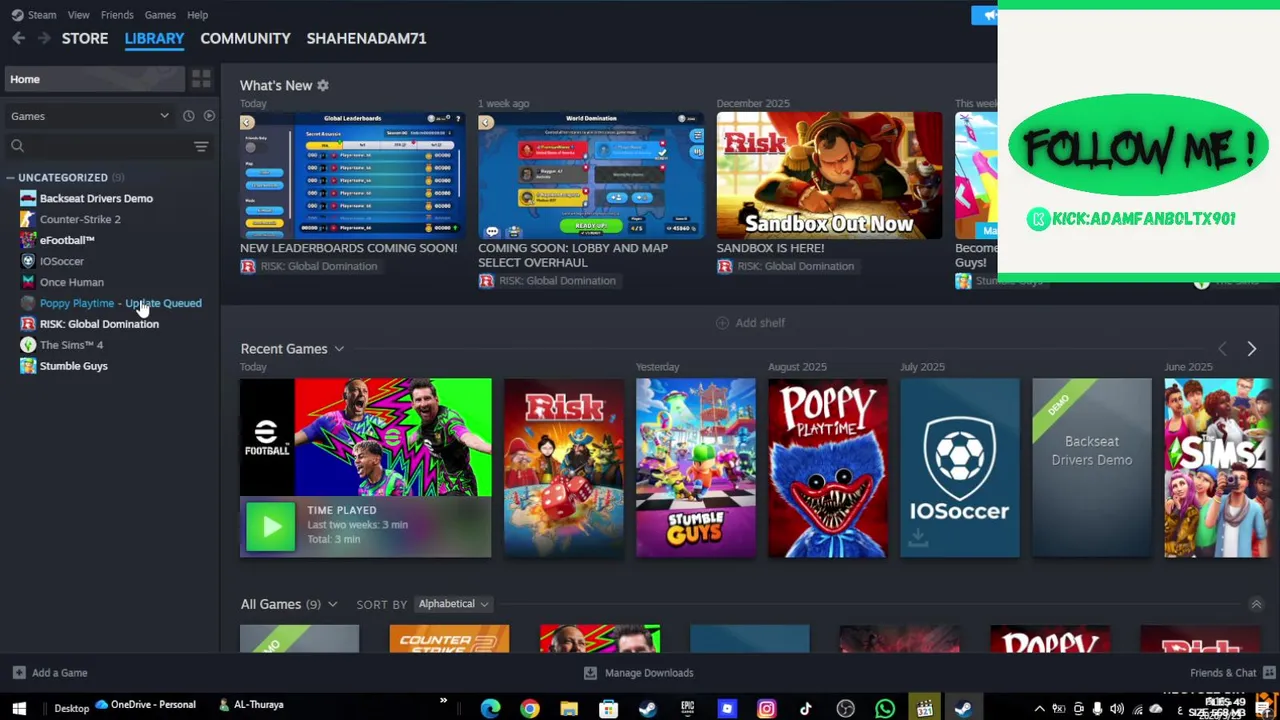Collapse the UNCATEGORIZED group
Screen dimensions: 1280x720
click(10, 177)
